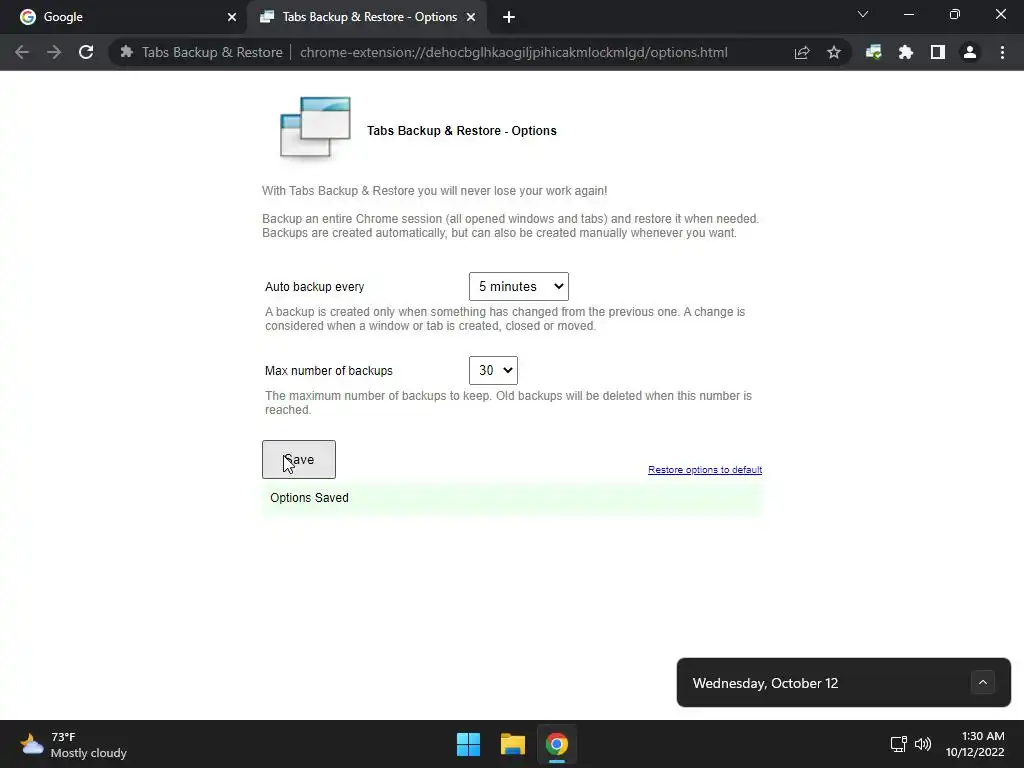
Task: Restore down the Chrome window
Action: click(955, 14)
